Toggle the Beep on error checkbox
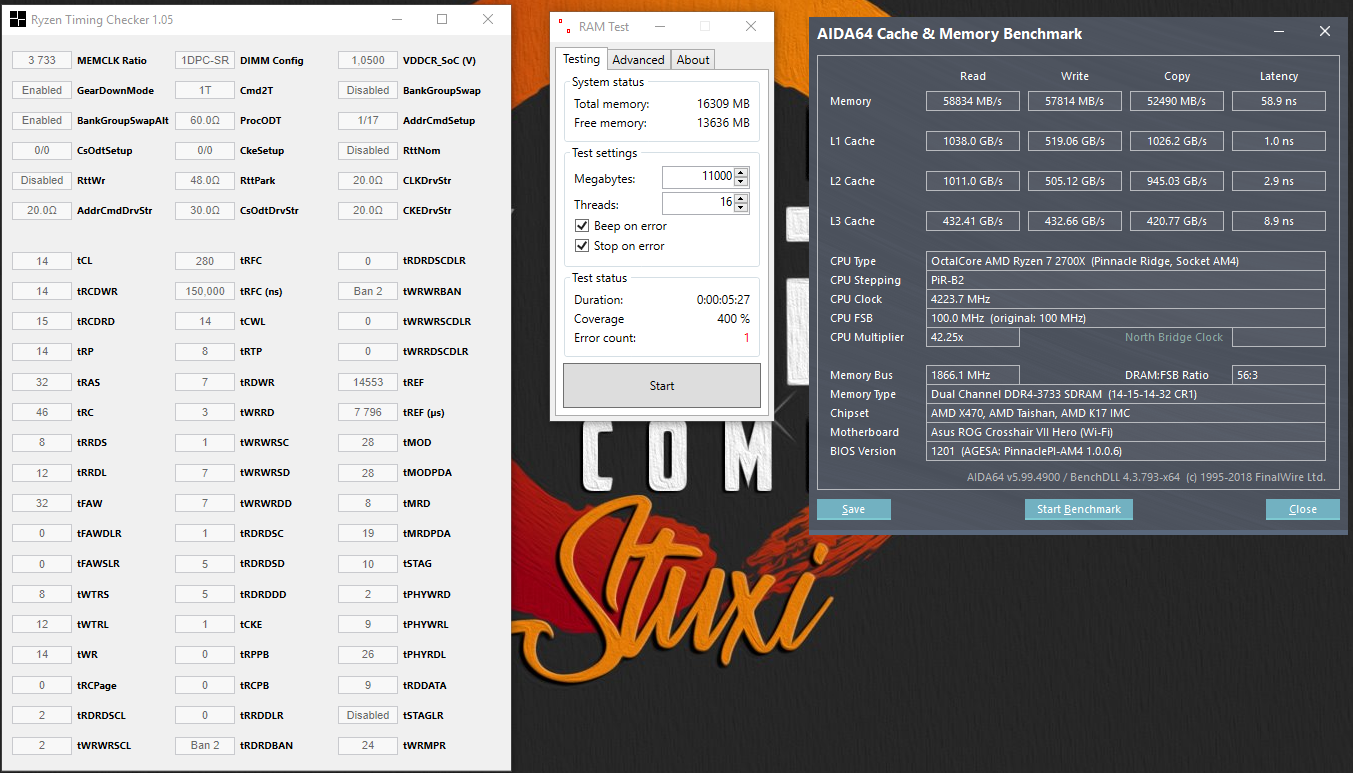 (x=582, y=226)
